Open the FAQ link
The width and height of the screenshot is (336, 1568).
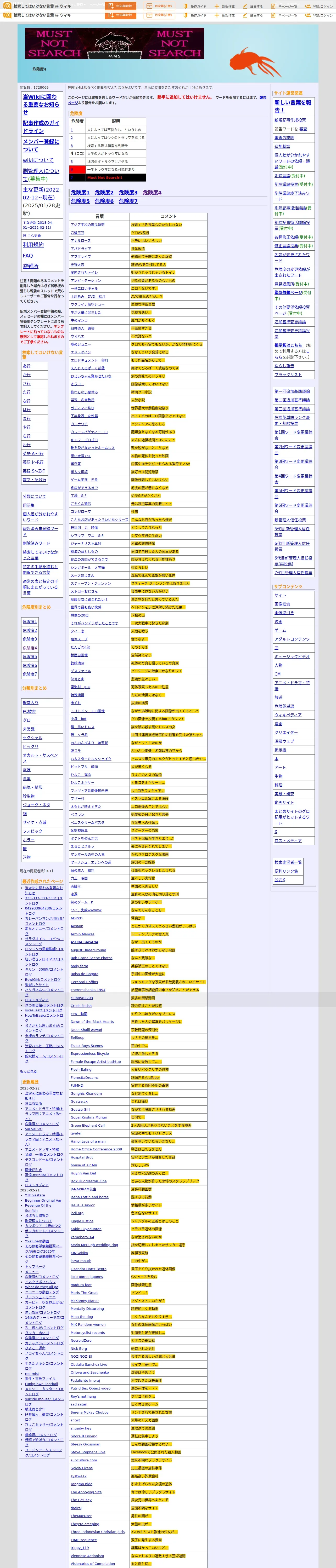pyautogui.click(x=27, y=256)
